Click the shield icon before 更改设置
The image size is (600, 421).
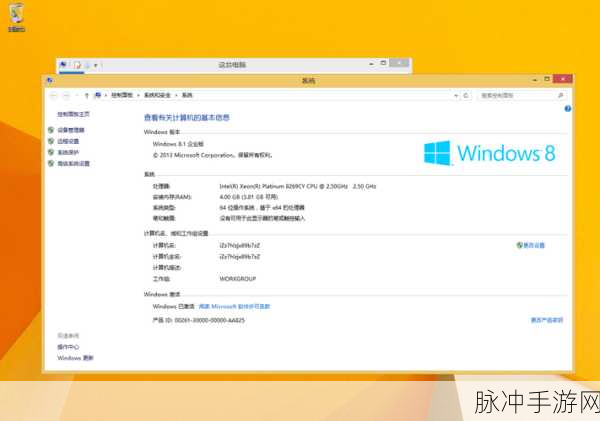tap(519, 245)
